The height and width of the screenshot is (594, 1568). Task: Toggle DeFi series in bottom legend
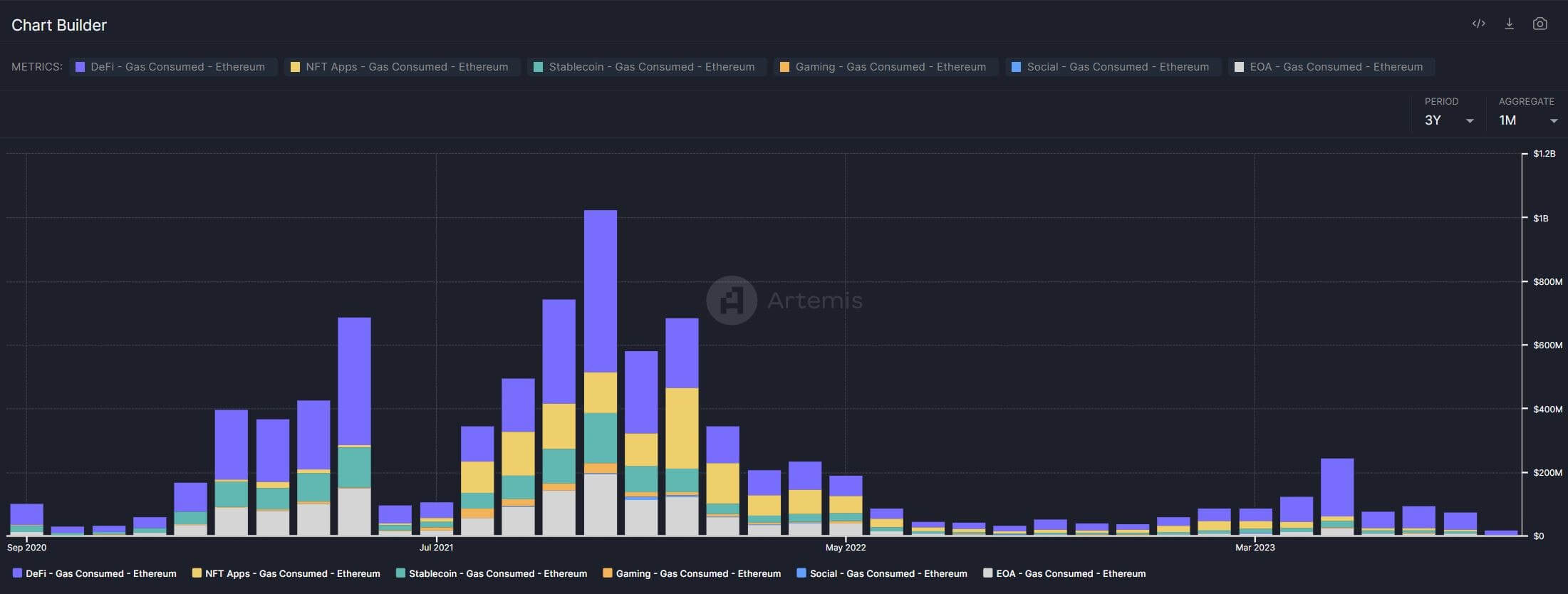point(95,573)
